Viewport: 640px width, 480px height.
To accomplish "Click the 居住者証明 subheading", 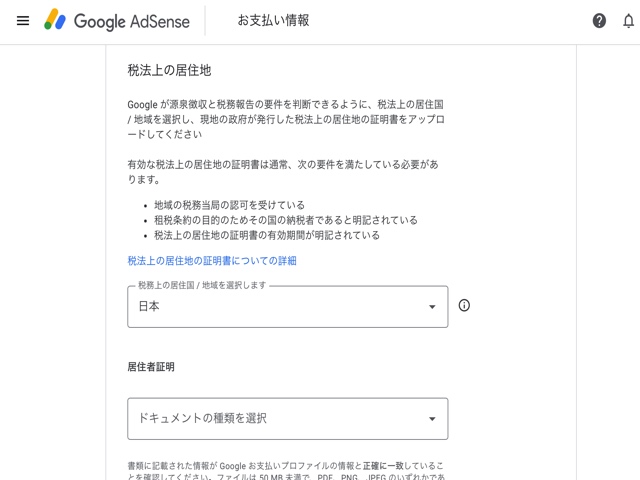I will (x=151, y=367).
